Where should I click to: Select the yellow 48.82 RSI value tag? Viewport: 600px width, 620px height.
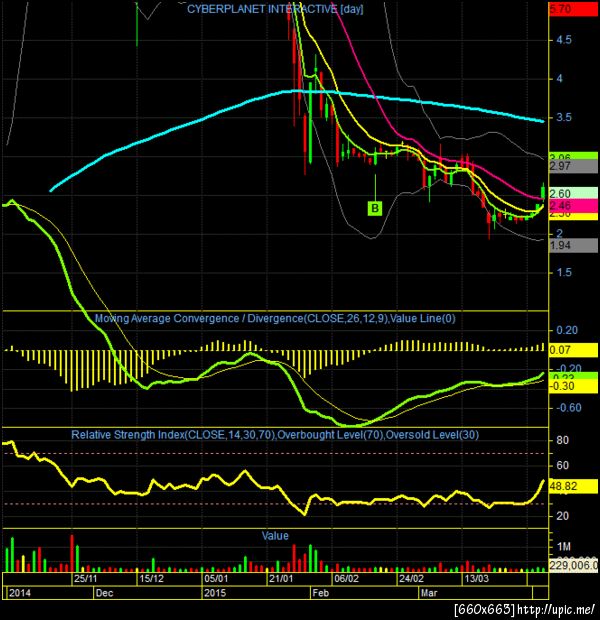[x=573, y=486]
